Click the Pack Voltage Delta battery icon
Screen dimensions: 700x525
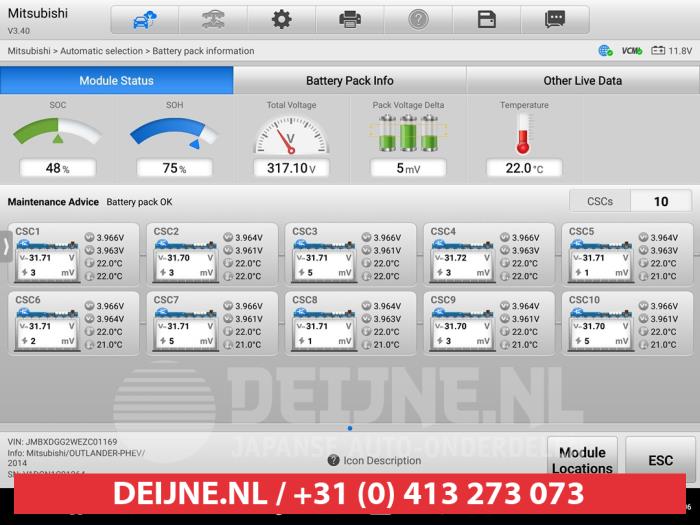[x=408, y=133]
